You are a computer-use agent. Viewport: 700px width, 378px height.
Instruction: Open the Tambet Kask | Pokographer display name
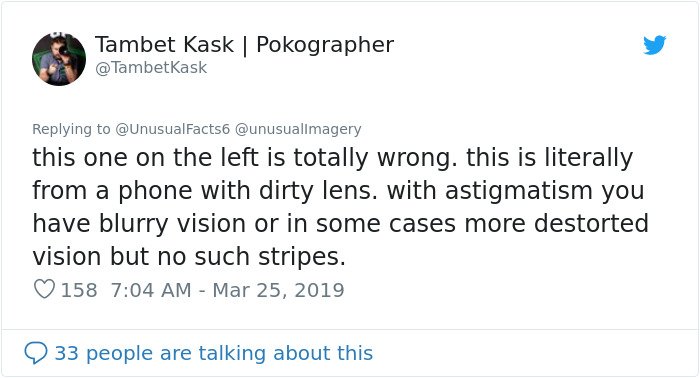[x=244, y=45]
